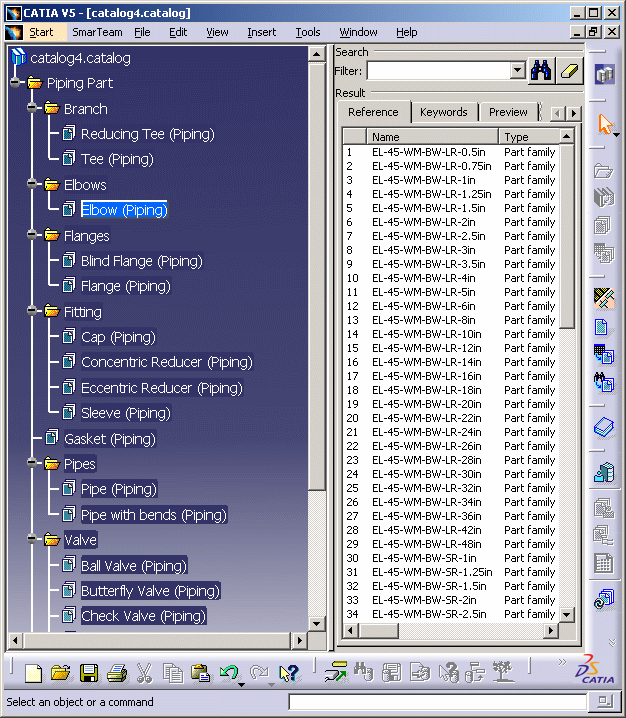Screen dimensions: 626x718
Task: Open the Insert menu
Action: (261, 32)
